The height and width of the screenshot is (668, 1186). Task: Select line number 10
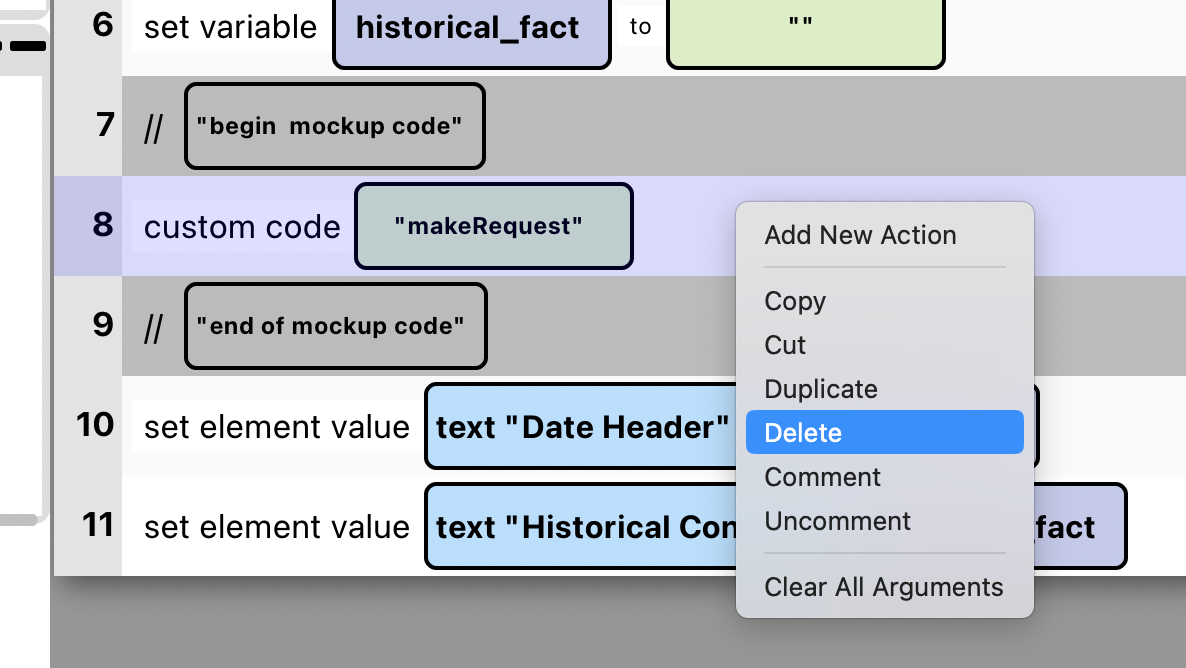coord(95,424)
